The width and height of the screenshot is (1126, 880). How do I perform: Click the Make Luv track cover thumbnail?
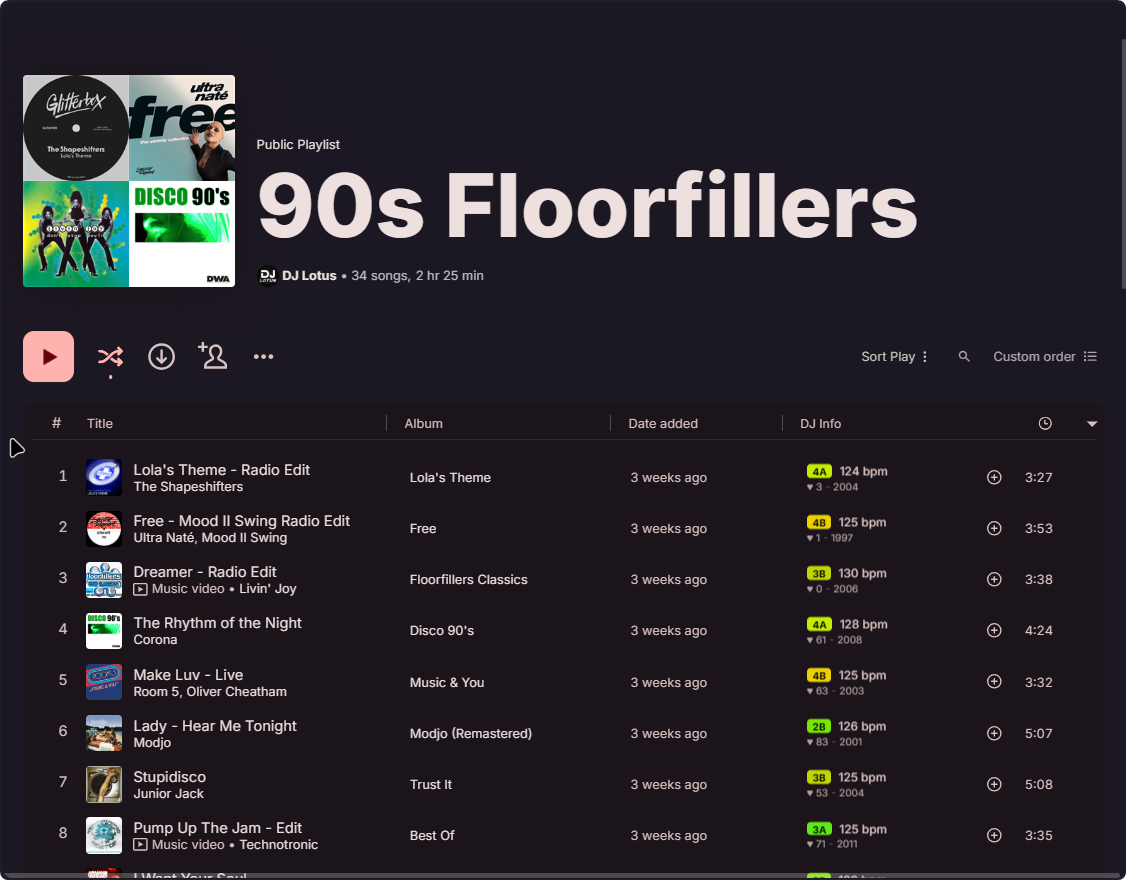pyautogui.click(x=104, y=682)
